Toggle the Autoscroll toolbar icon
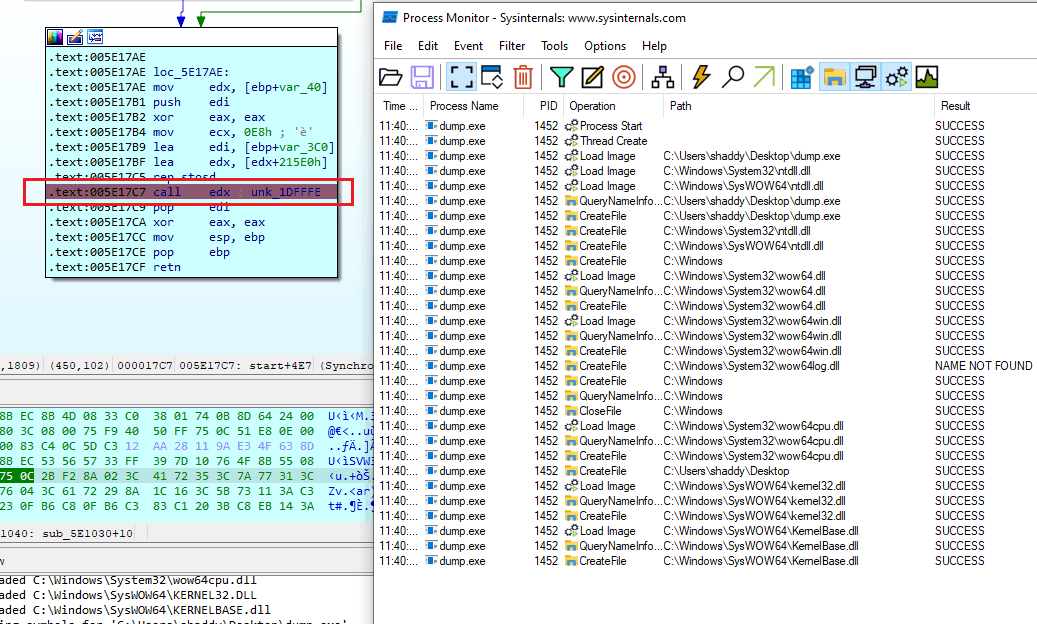The image size is (1037, 624). pyautogui.click(x=492, y=77)
